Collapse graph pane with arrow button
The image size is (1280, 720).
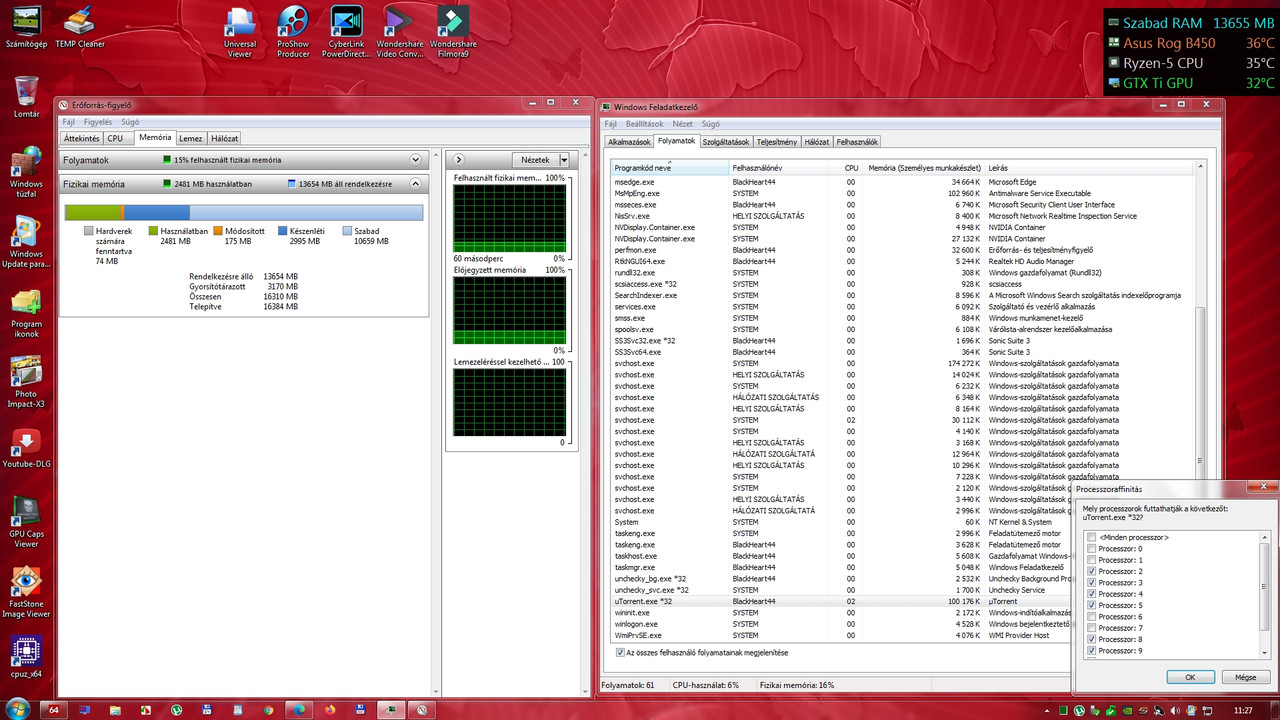458,159
